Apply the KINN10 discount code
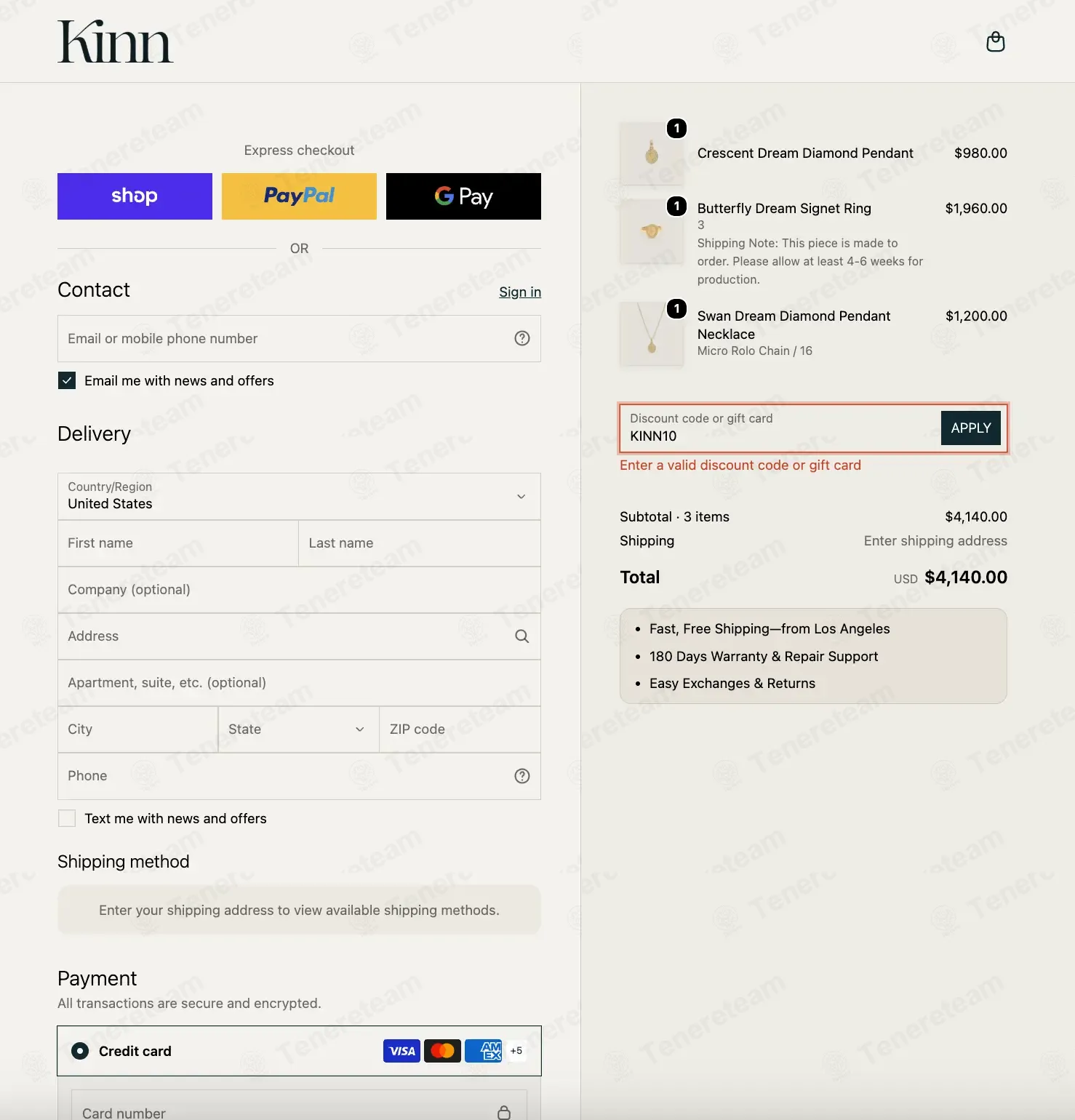Image resolution: width=1075 pixels, height=1120 pixels. coord(971,428)
